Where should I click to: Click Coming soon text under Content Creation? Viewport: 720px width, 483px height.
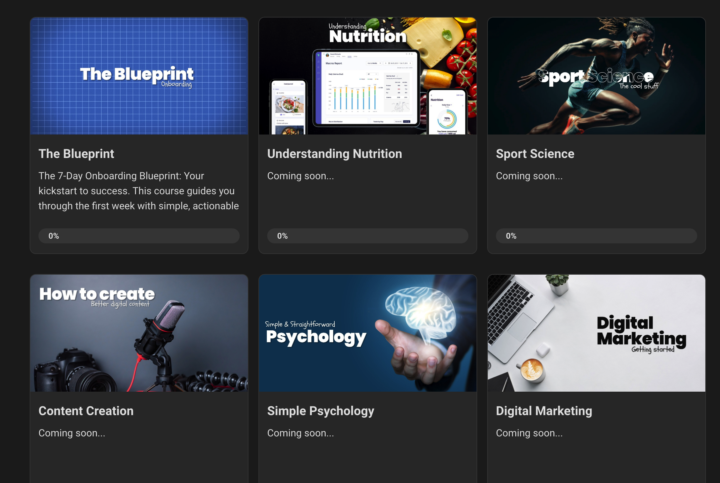pos(72,433)
